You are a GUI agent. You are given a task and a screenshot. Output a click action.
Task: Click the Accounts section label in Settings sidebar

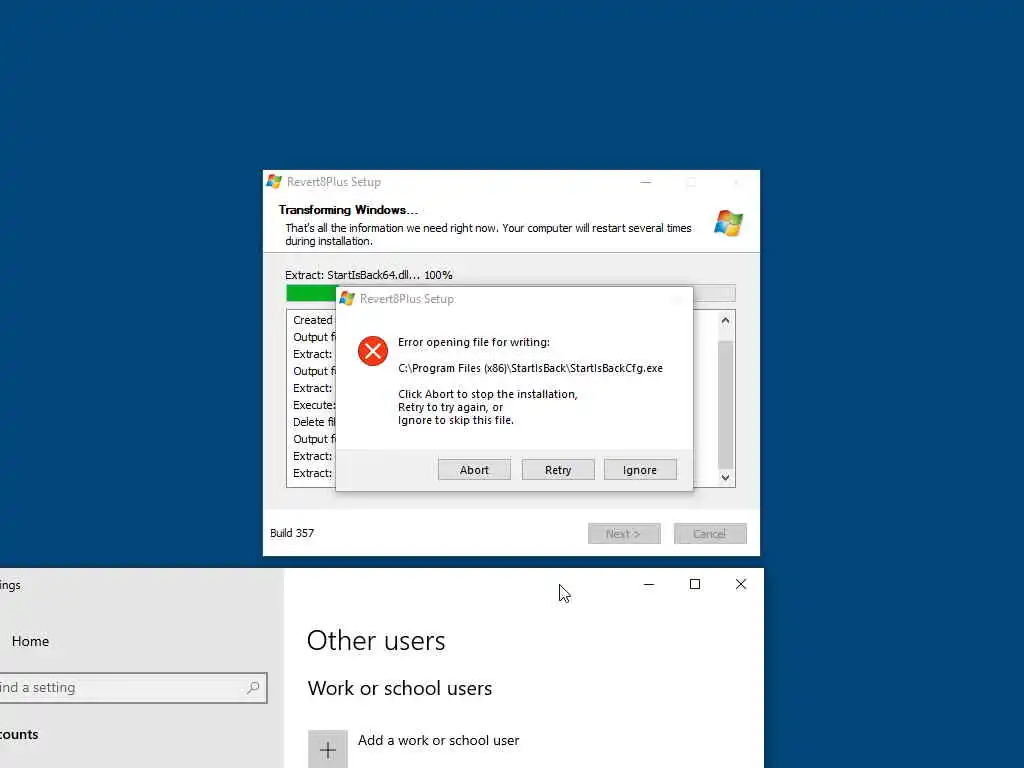(19, 735)
